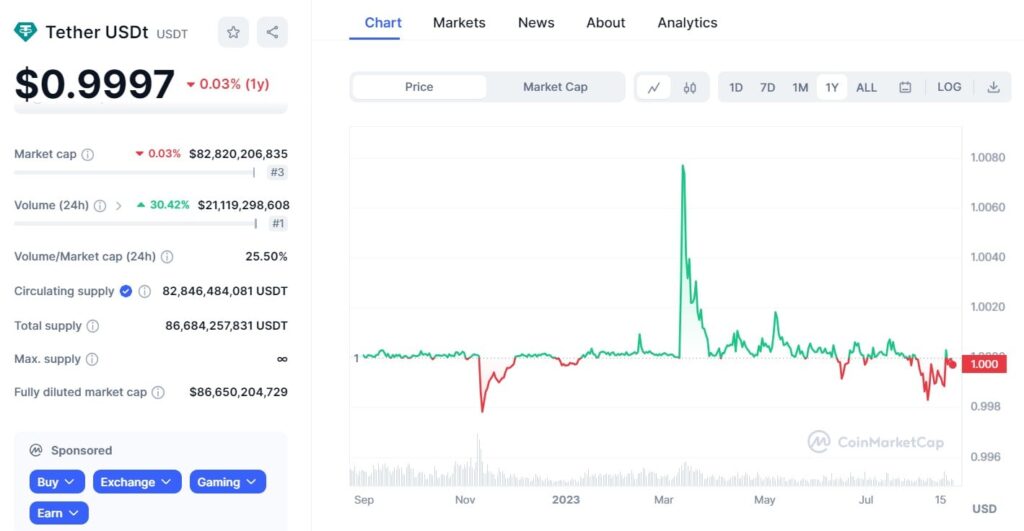
Task: Click the Tether USDt logo icon
Action: pos(25,31)
